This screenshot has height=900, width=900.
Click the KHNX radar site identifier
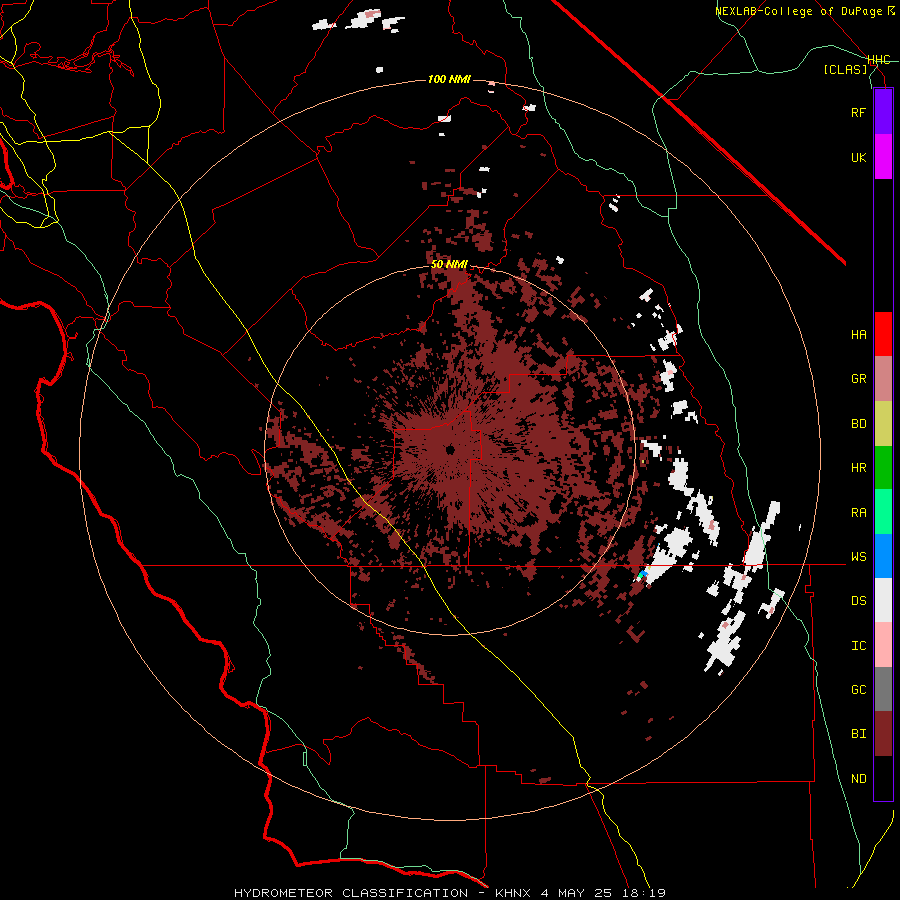pyautogui.click(x=512, y=893)
